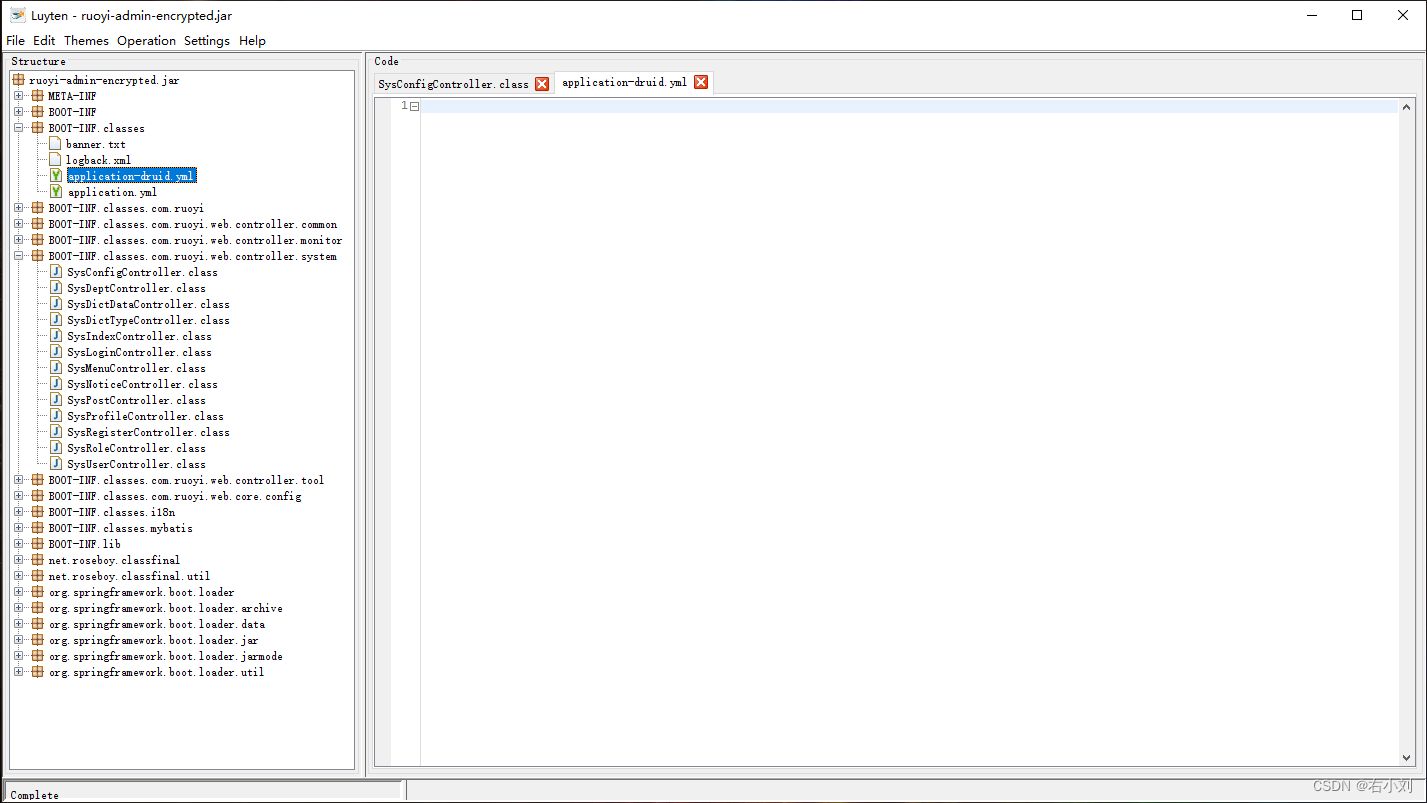The width and height of the screenshot is (1427, 803).
Task: Click the SysPostController.class Java icon
Action: [x=56, y=400]
